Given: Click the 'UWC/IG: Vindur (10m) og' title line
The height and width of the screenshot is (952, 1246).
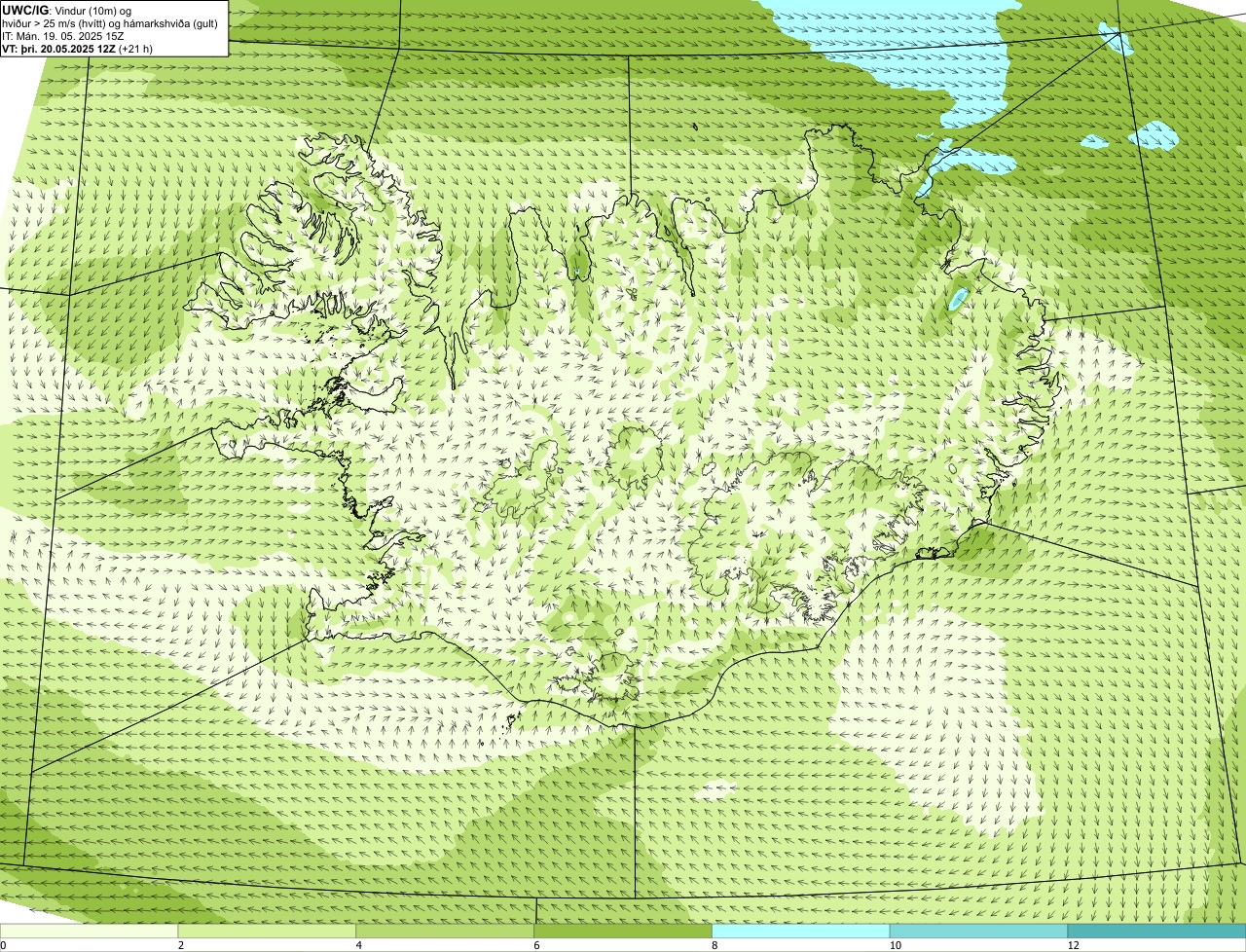Looking at the screenshot, I should pyautogui.click(x=67, y=10).
